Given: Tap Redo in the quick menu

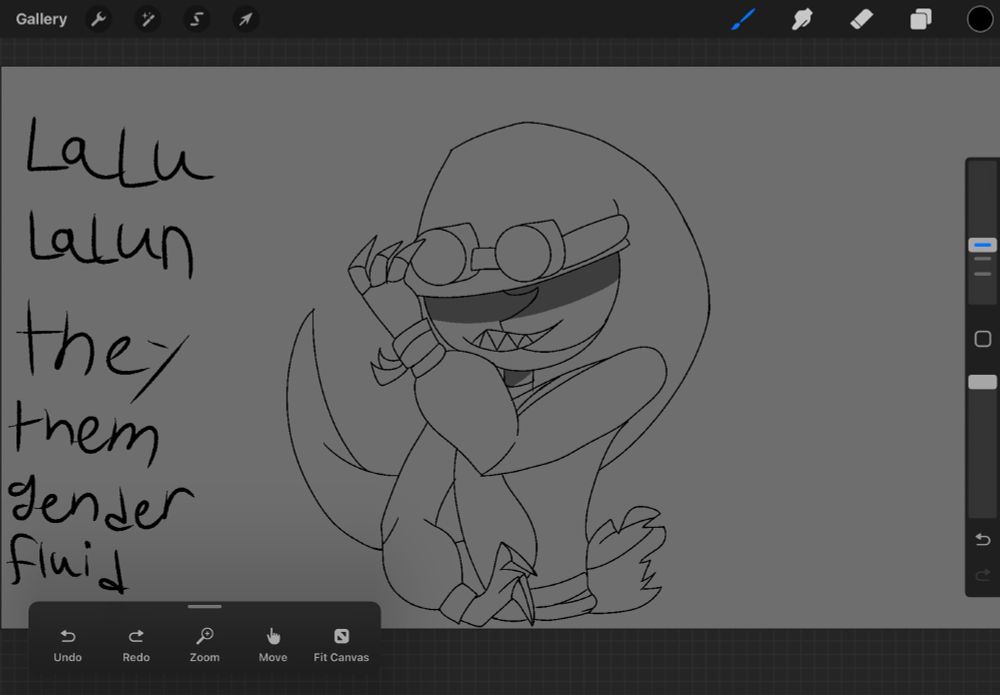Looking at the screenshot, I should [136, 645].
